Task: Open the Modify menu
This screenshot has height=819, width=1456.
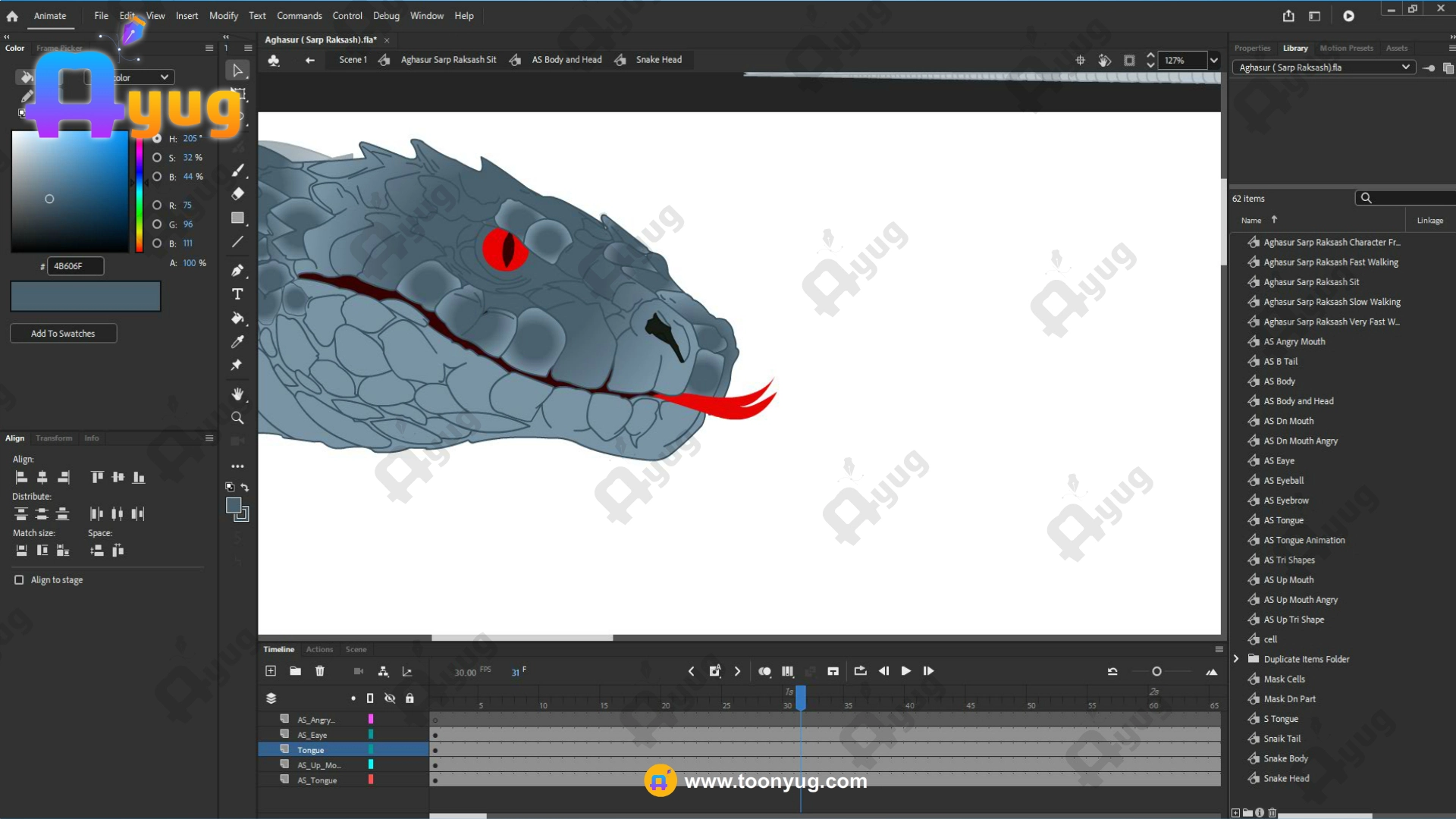Action: tap(223, 16)
